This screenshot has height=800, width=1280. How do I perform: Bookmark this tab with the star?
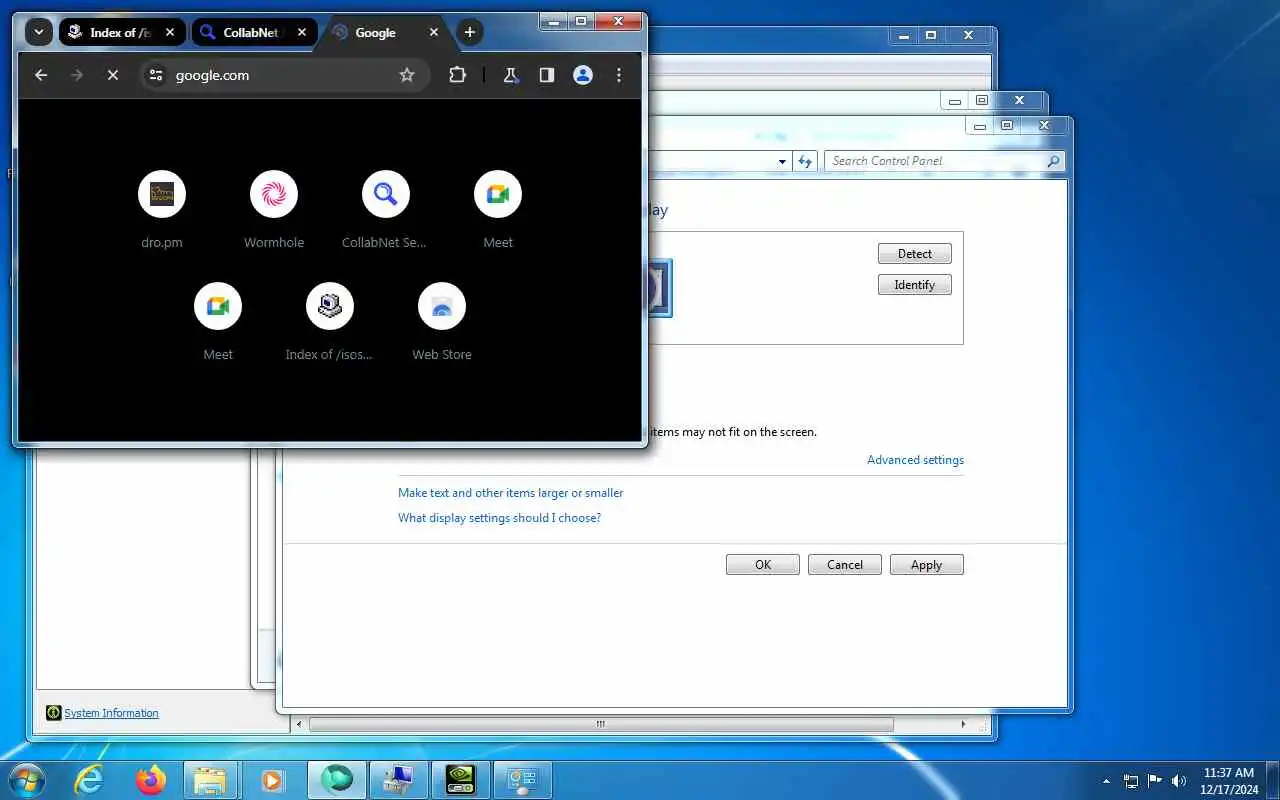pyautogui.click(x=407, y=75)
